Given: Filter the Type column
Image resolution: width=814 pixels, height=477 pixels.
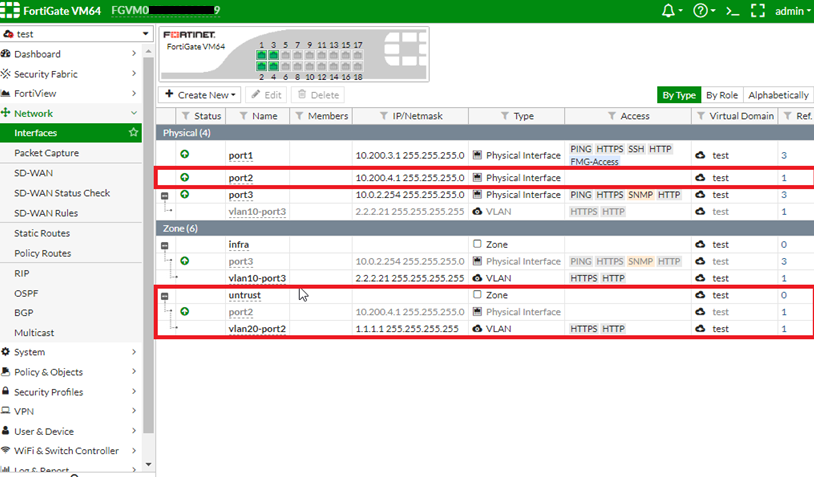Looking at the screenshot, I should coord(505,116).
